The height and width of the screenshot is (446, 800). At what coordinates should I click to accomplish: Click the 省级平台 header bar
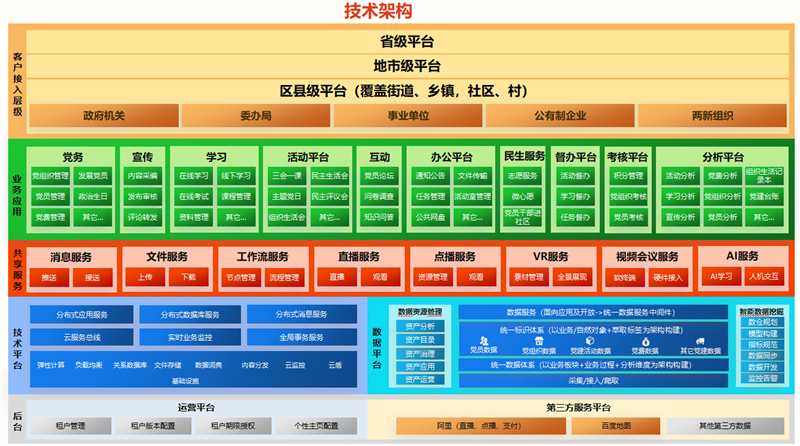point(407,42)
